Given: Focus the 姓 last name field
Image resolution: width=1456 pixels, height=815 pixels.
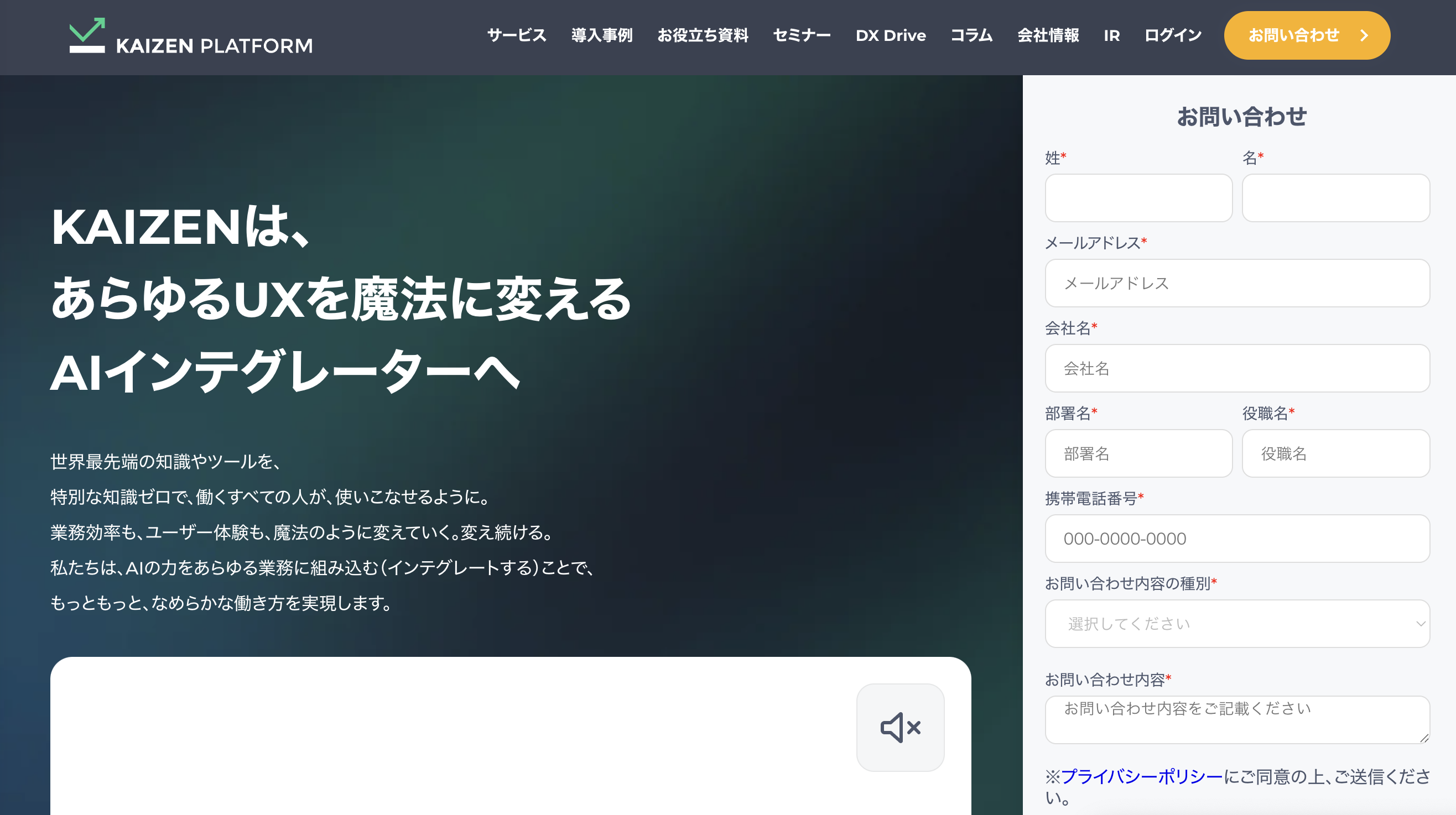Looking at the screenshot, I should (x=1138, y=198).
